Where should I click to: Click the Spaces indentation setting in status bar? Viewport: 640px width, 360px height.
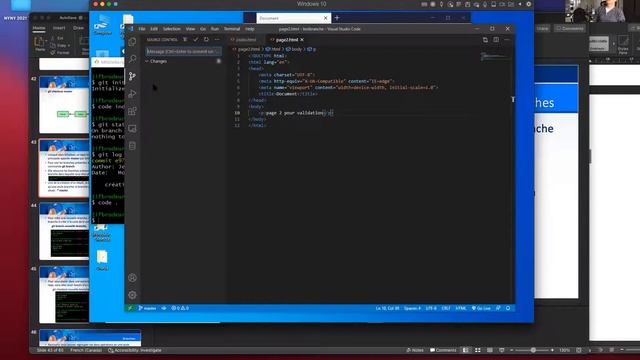[x=412, y=308]
